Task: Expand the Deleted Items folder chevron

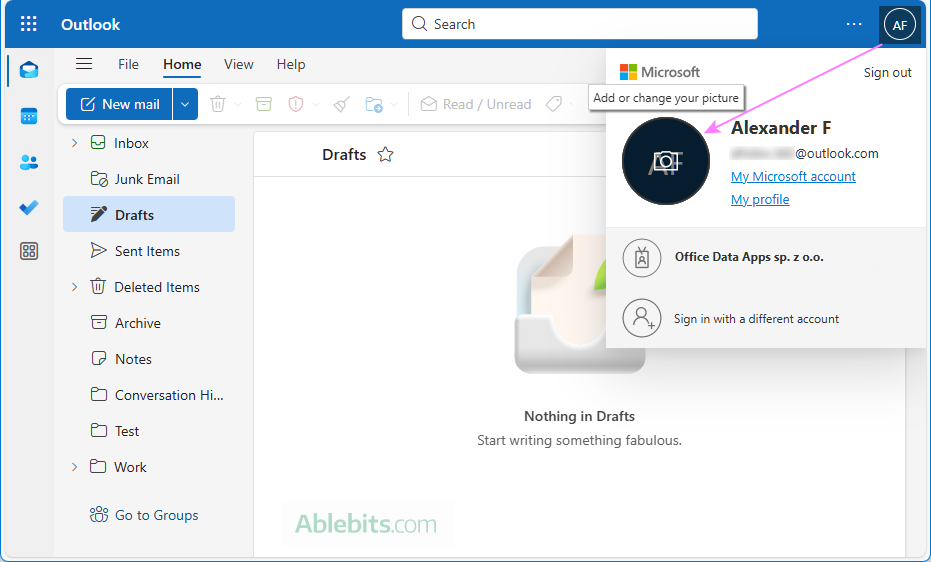Action: click(x=74, y=287)
